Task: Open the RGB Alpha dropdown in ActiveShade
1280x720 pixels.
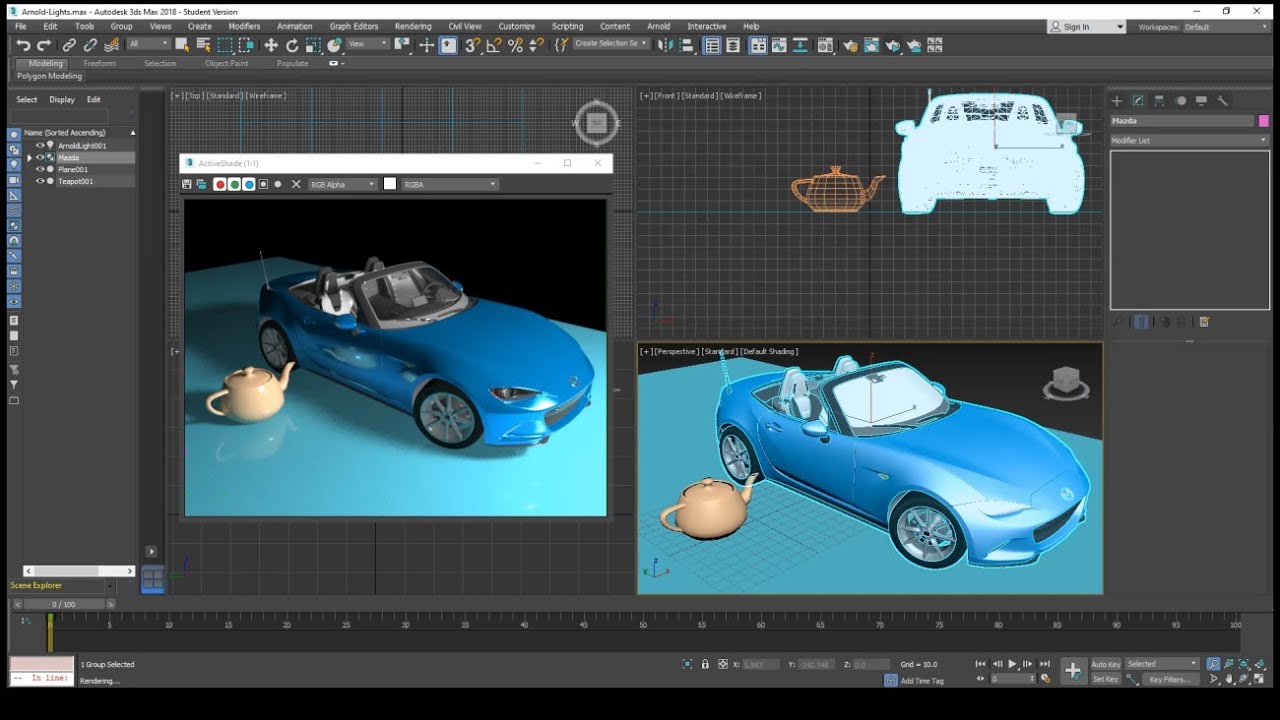Action: point(343,184)
